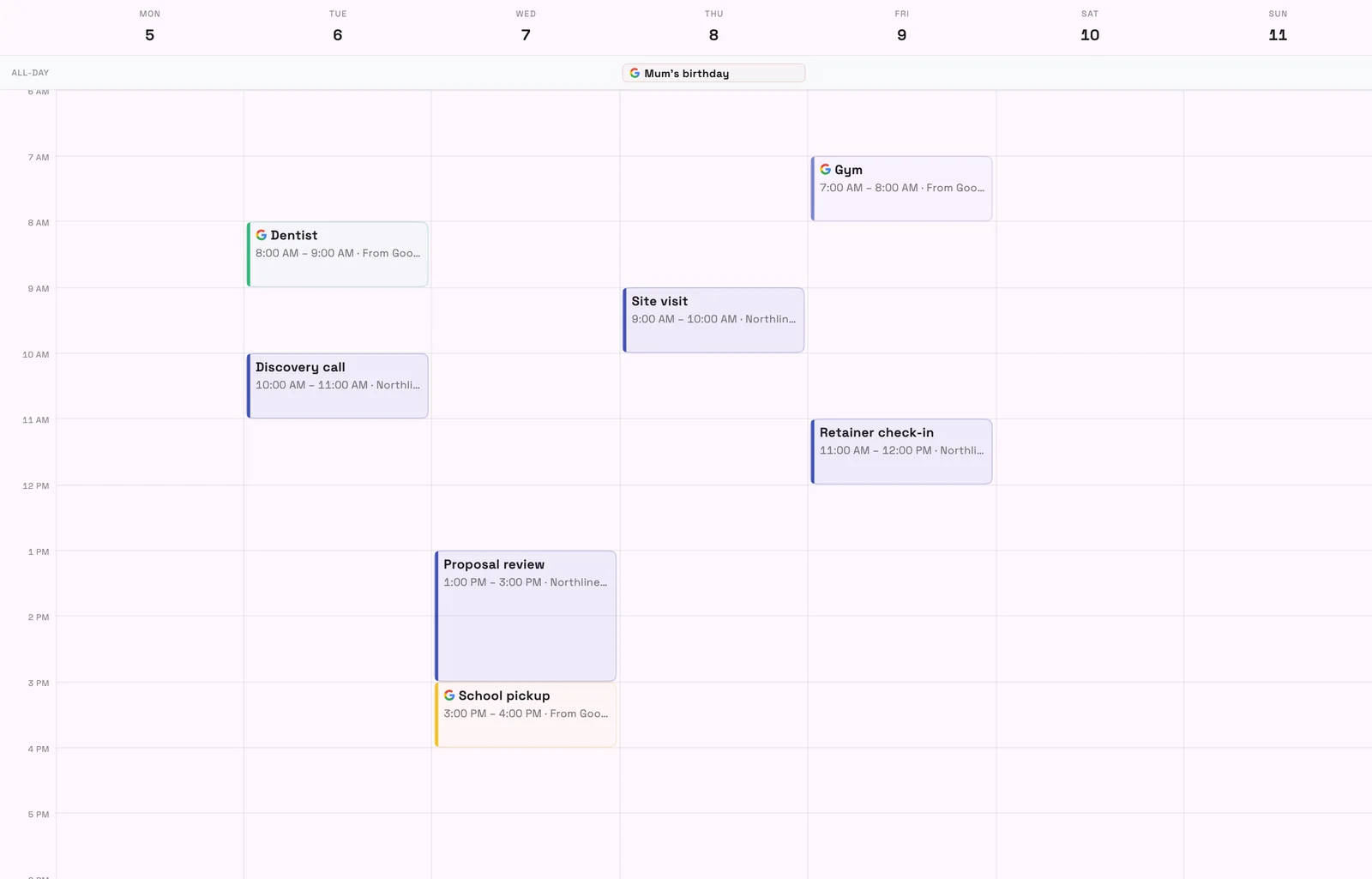Open the School pickup event
The width and height of the screenshot is (1372, 879).
pos(525,714)
